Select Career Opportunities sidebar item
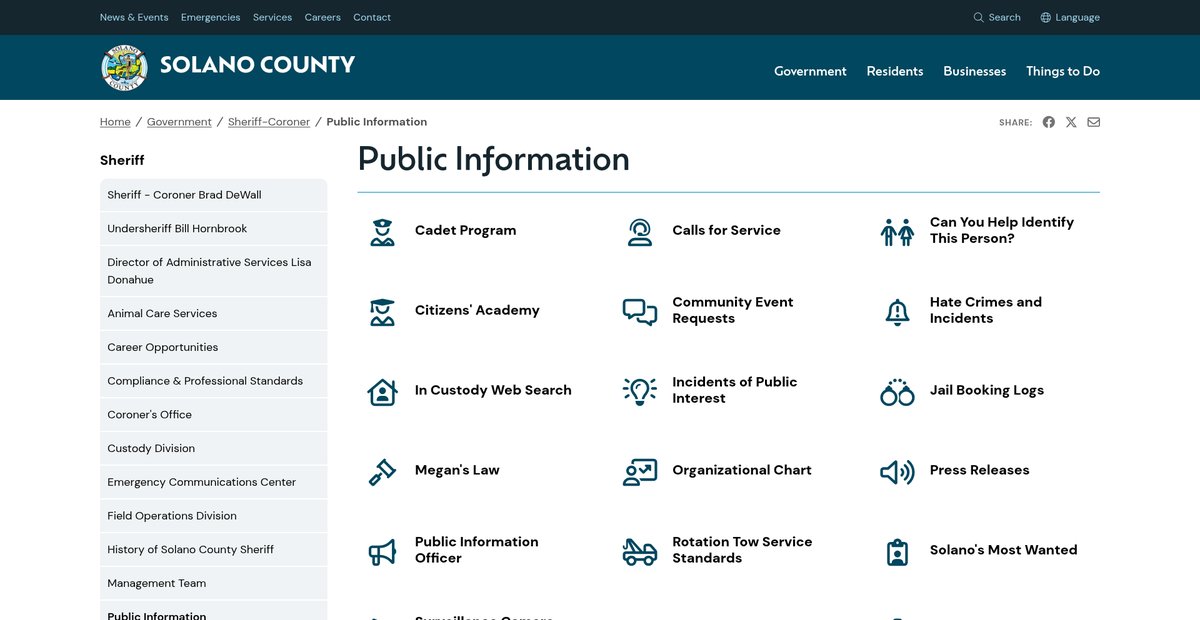The image size is (1200, 620). 213,347
